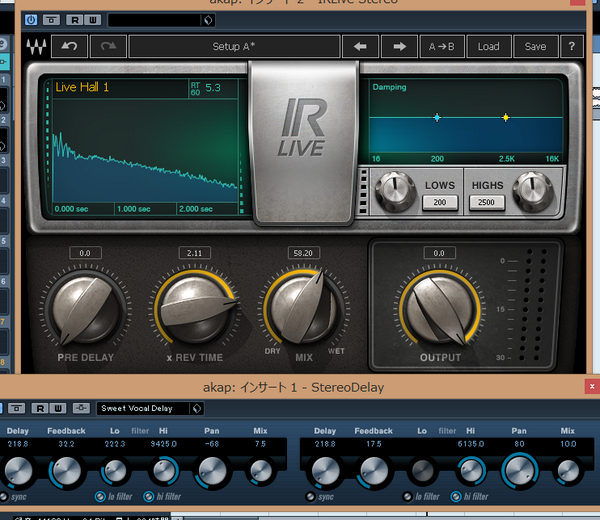
Task: Enable Write automation (W) in StereoDelay
Action: tap(58, 408)
